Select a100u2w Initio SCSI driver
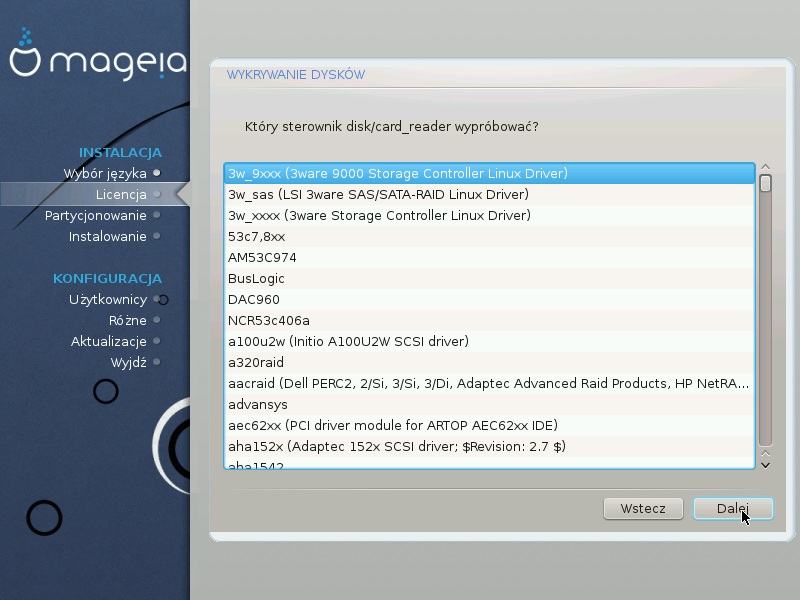Viewport: 800px width, 600px height. coord(489,341)
